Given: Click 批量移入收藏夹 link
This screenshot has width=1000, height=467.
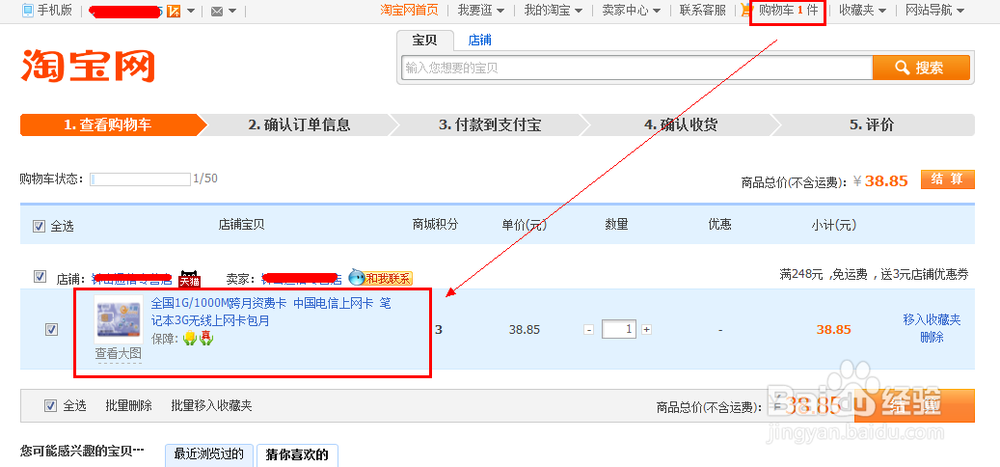Looking at the screenshot, I should [212, 405].
